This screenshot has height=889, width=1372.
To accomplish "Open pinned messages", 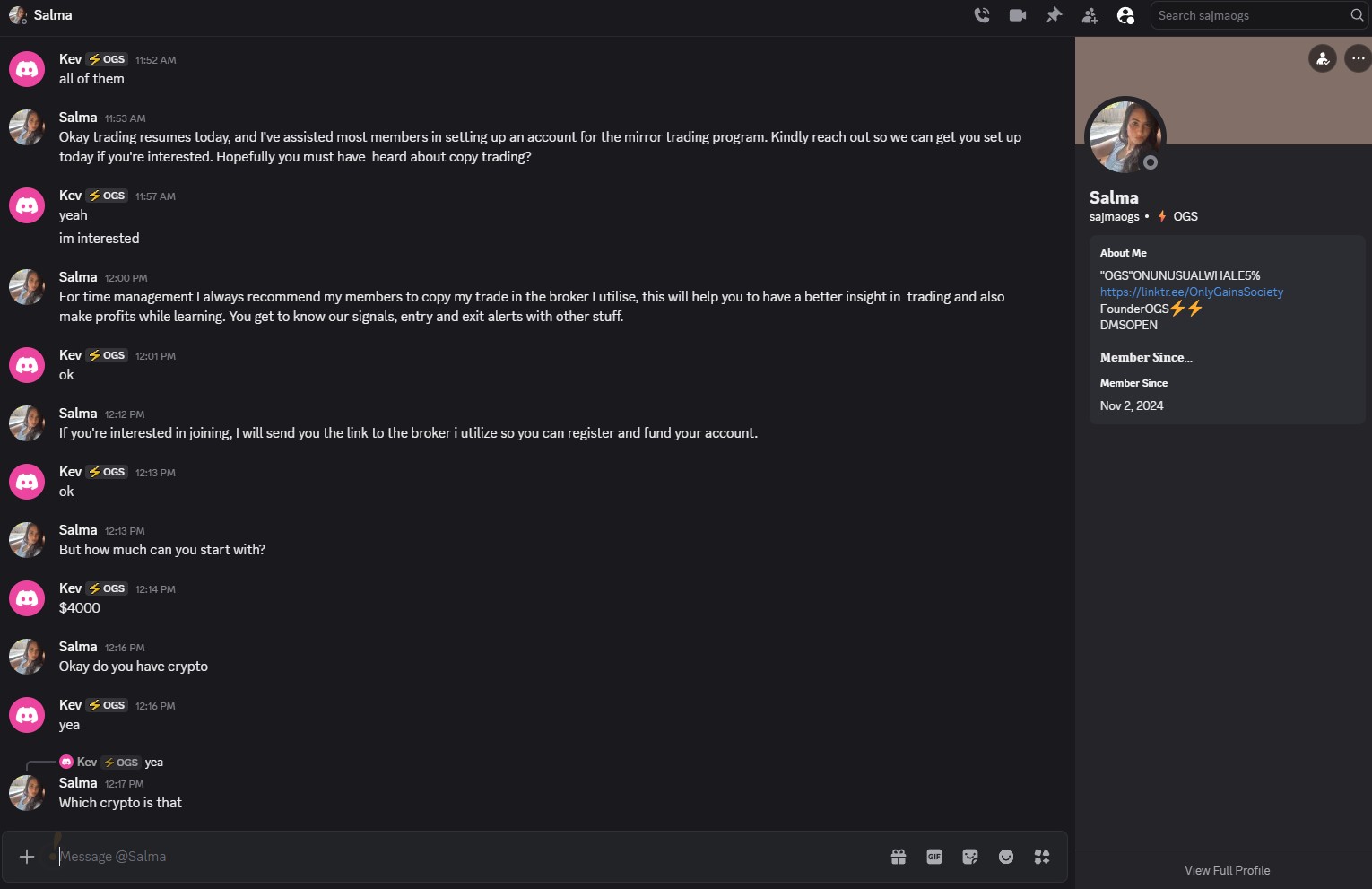I will [1054, 15].
